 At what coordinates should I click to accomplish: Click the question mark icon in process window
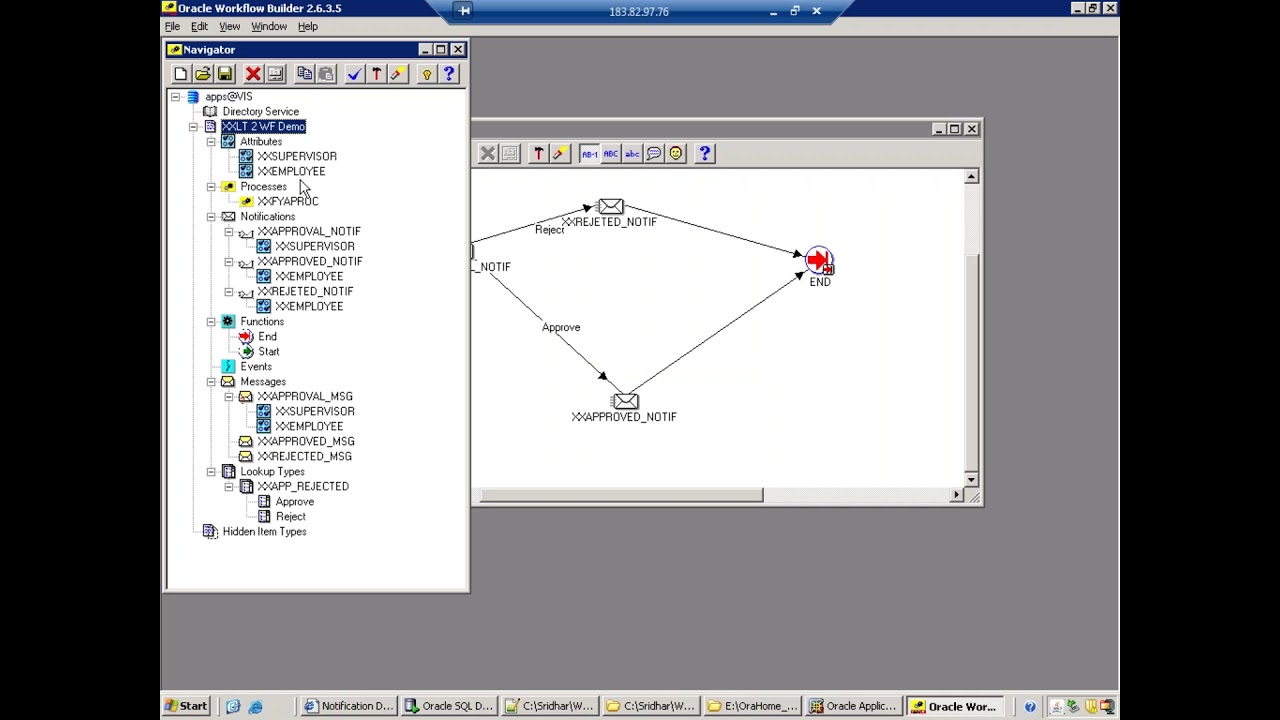[x=705, y=154]
